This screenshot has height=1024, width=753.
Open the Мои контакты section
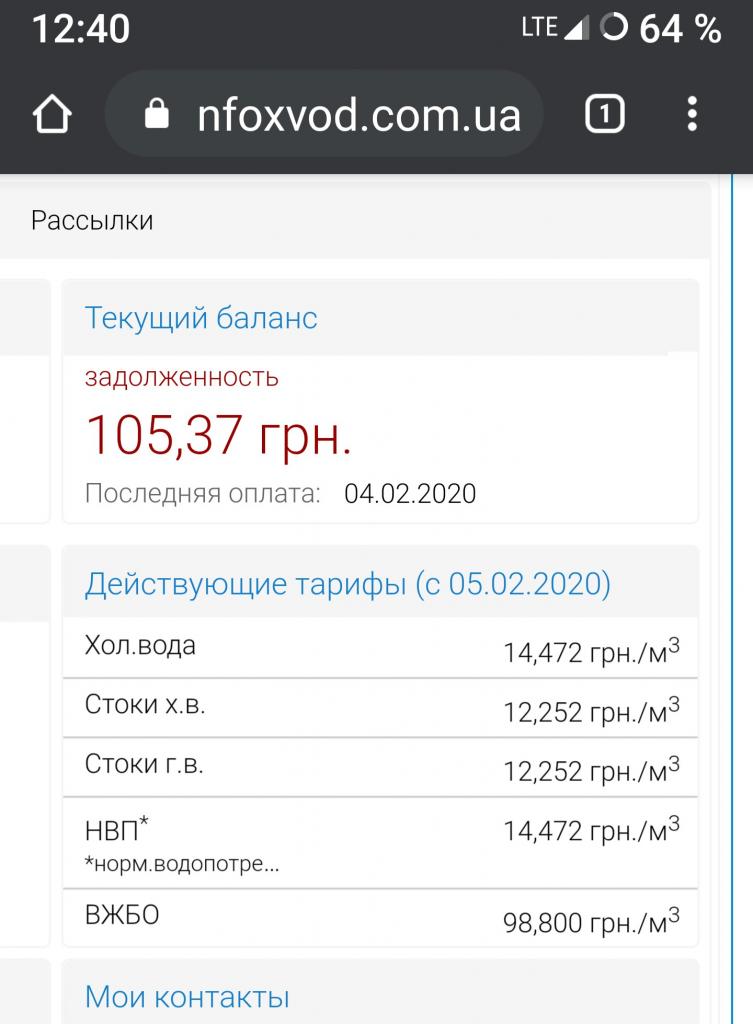click(x=187, y=996)
